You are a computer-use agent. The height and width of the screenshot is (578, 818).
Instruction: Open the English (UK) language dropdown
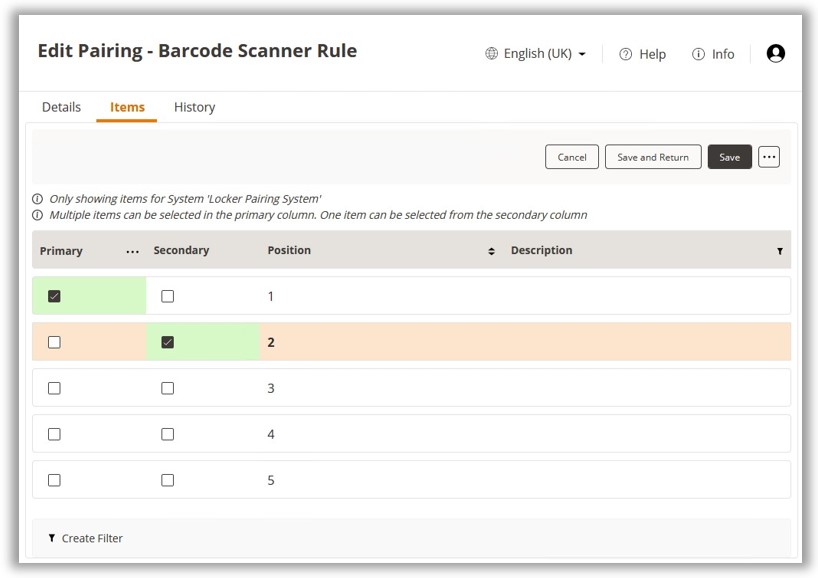(544, 54)
